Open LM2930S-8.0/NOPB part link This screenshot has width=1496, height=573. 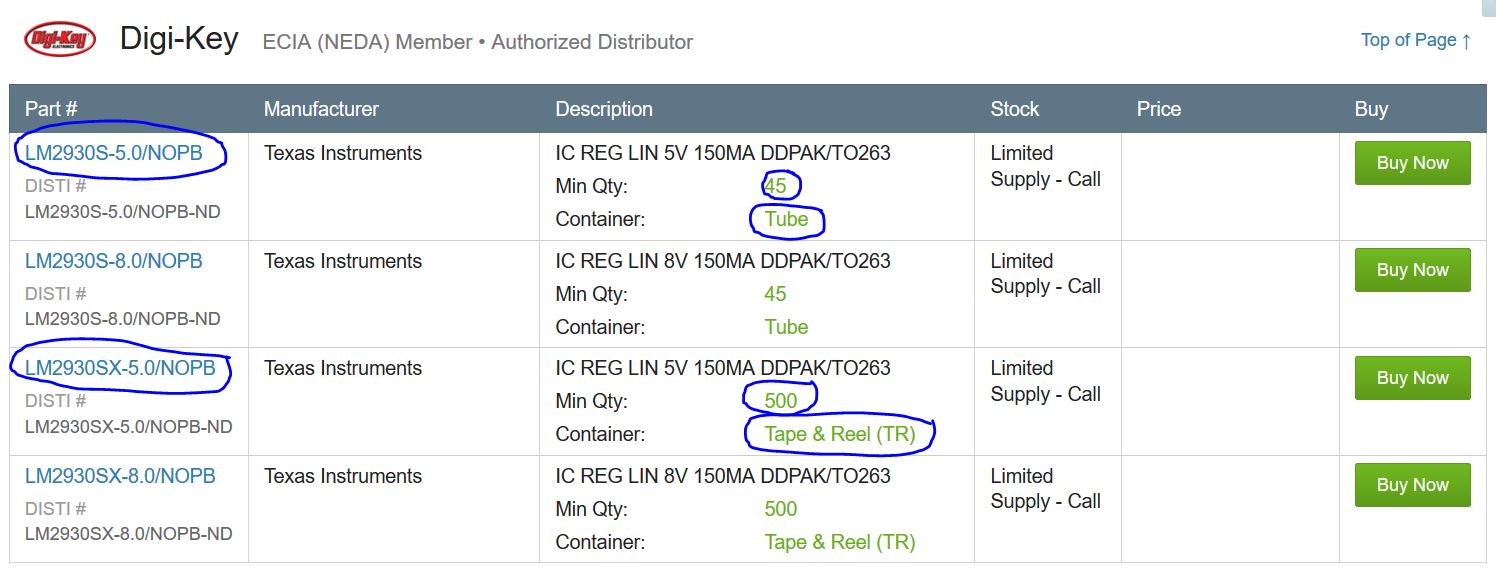114,261
